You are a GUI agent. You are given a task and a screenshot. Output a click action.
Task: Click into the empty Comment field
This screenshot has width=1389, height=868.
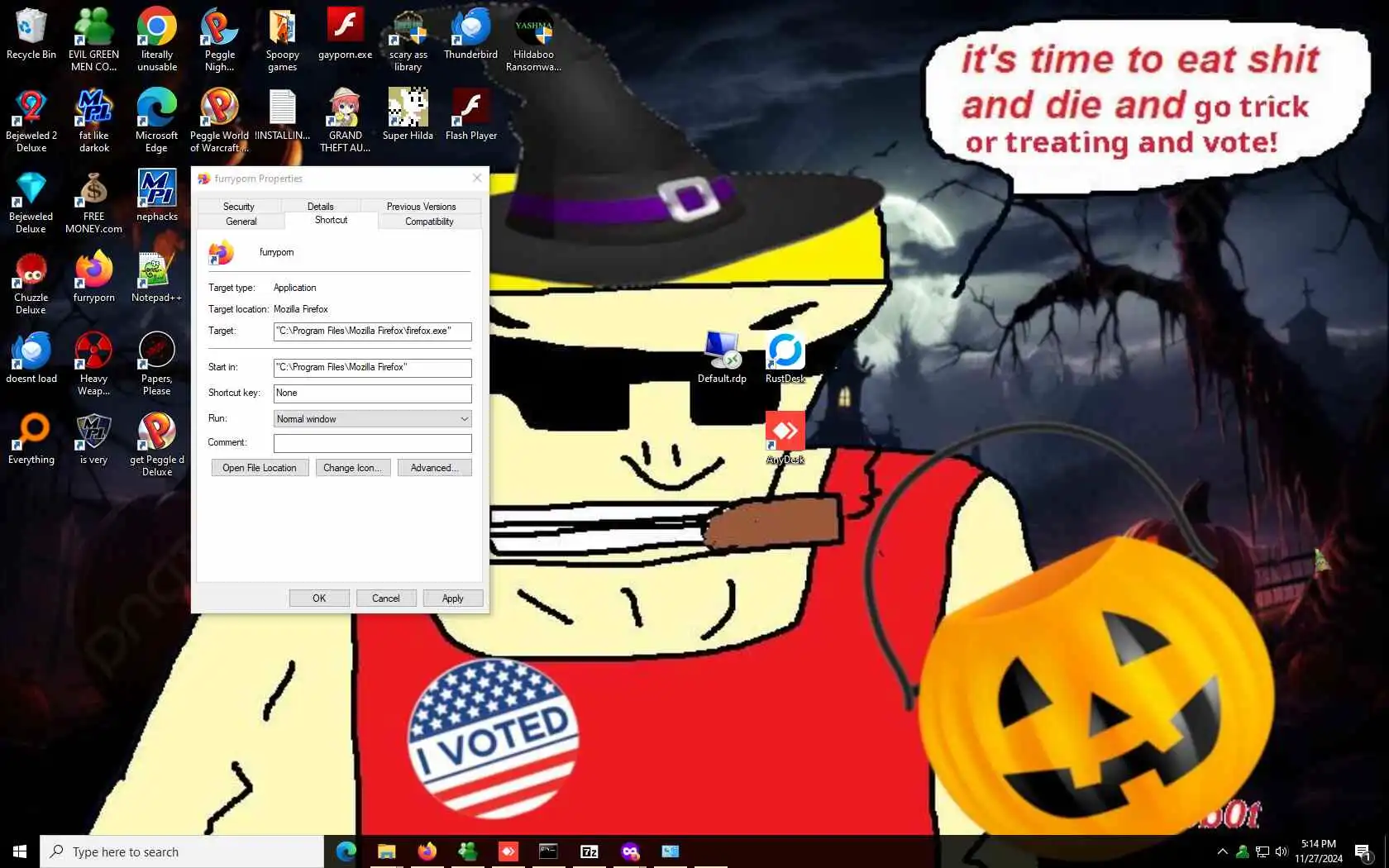(372, 443)
